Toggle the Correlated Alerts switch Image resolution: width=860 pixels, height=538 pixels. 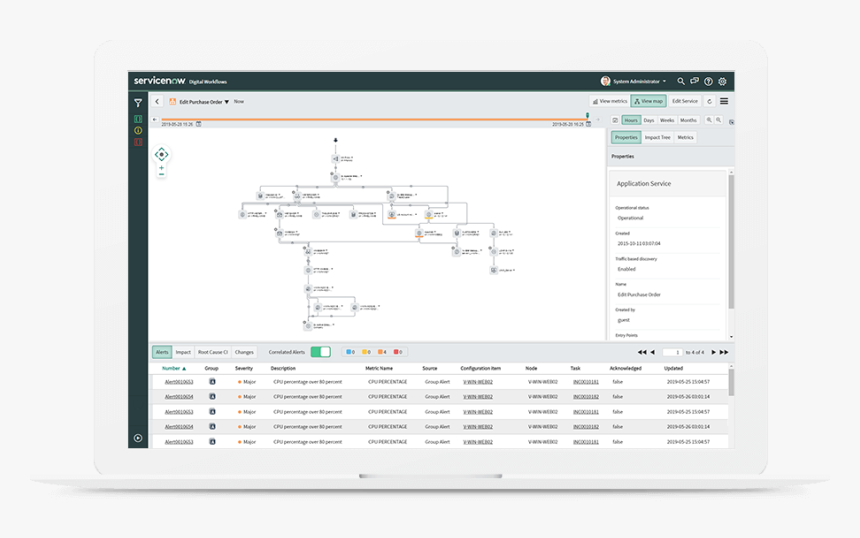tap(320, 352)
